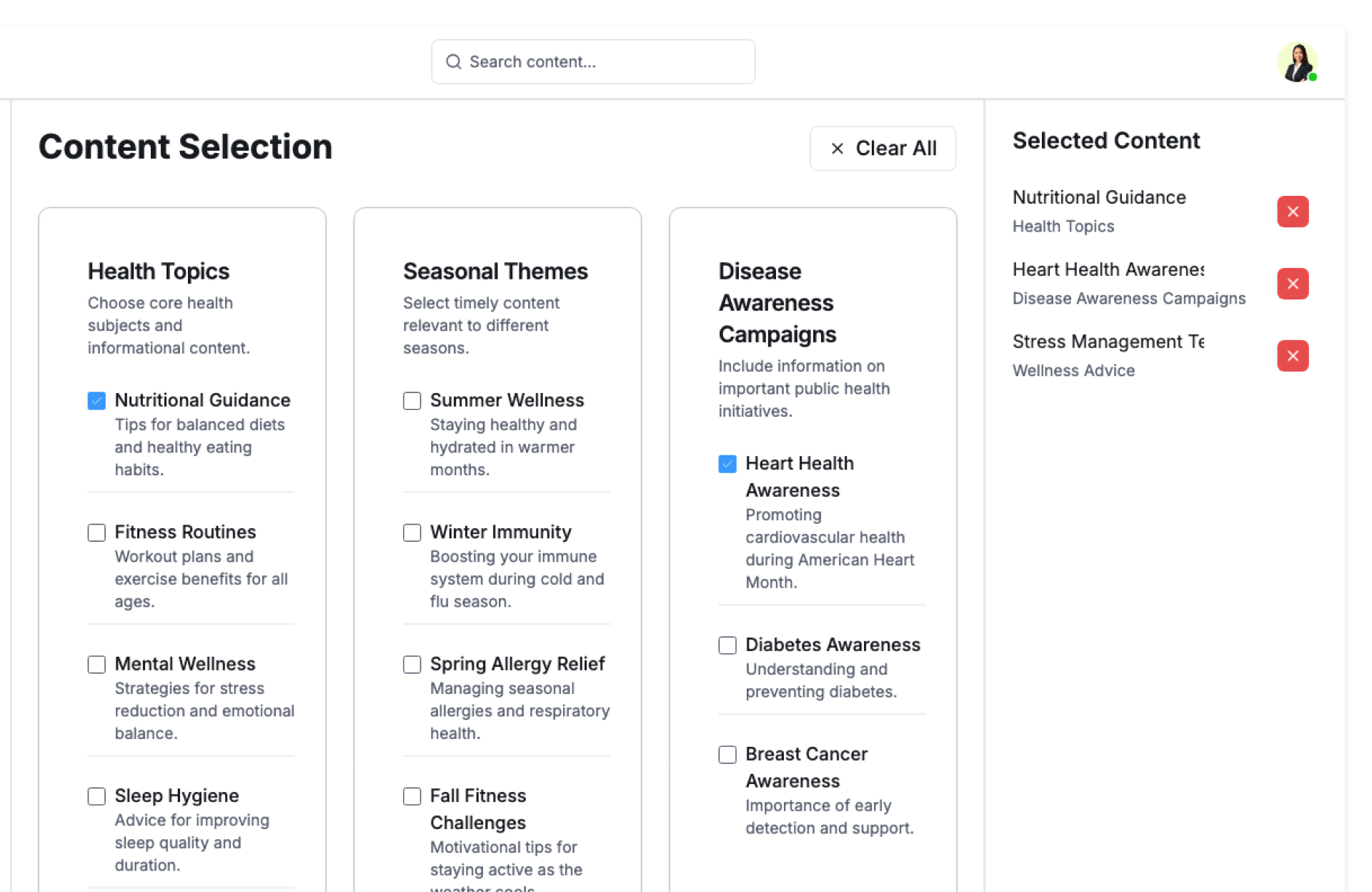Uncheck the Nutritional Guidance checkbox
This screenshot has width=1372, height=892.
tap(96, 401)
